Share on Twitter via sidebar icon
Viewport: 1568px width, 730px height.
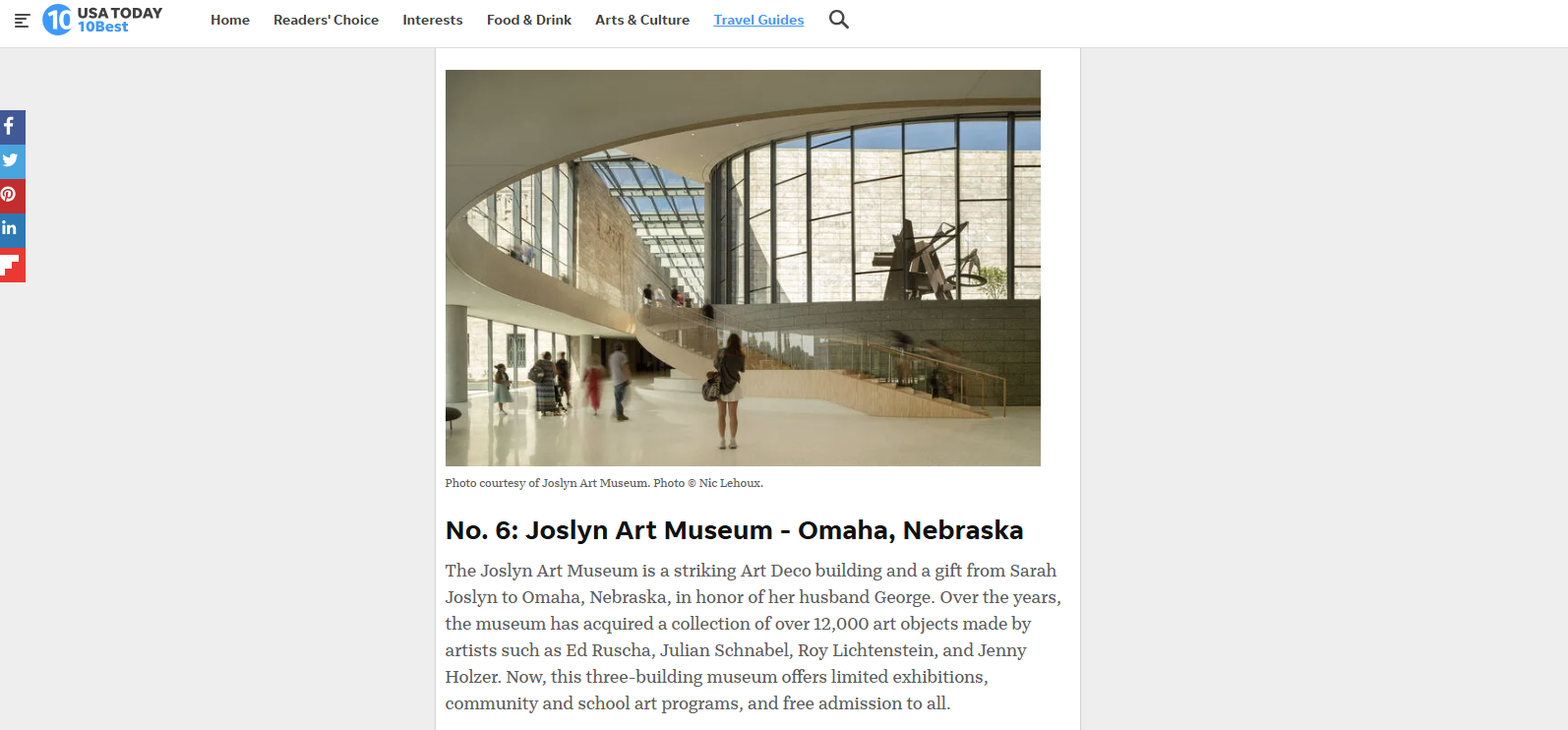12,161
